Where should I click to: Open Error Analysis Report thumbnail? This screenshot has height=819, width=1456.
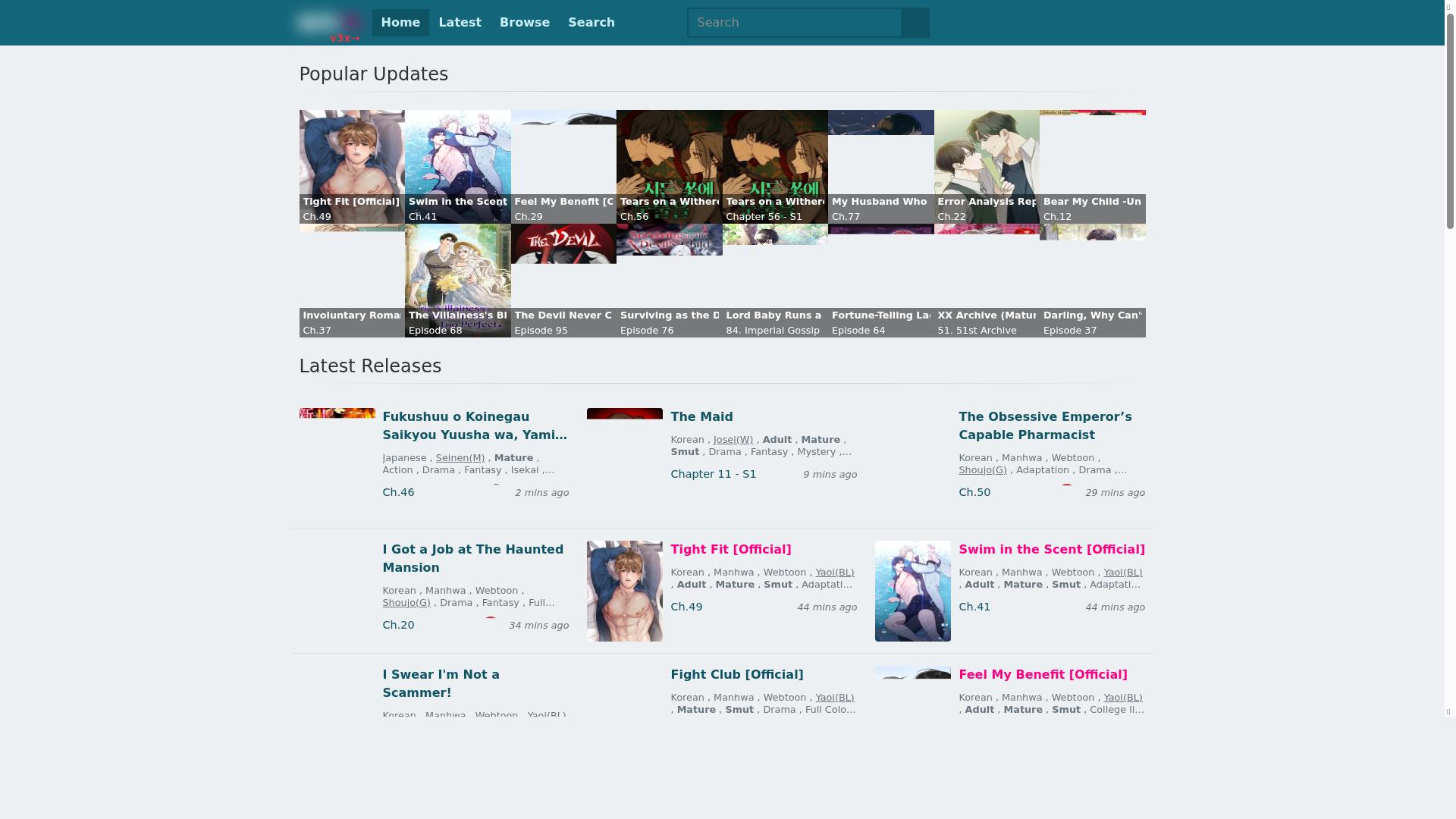[986, 166]
